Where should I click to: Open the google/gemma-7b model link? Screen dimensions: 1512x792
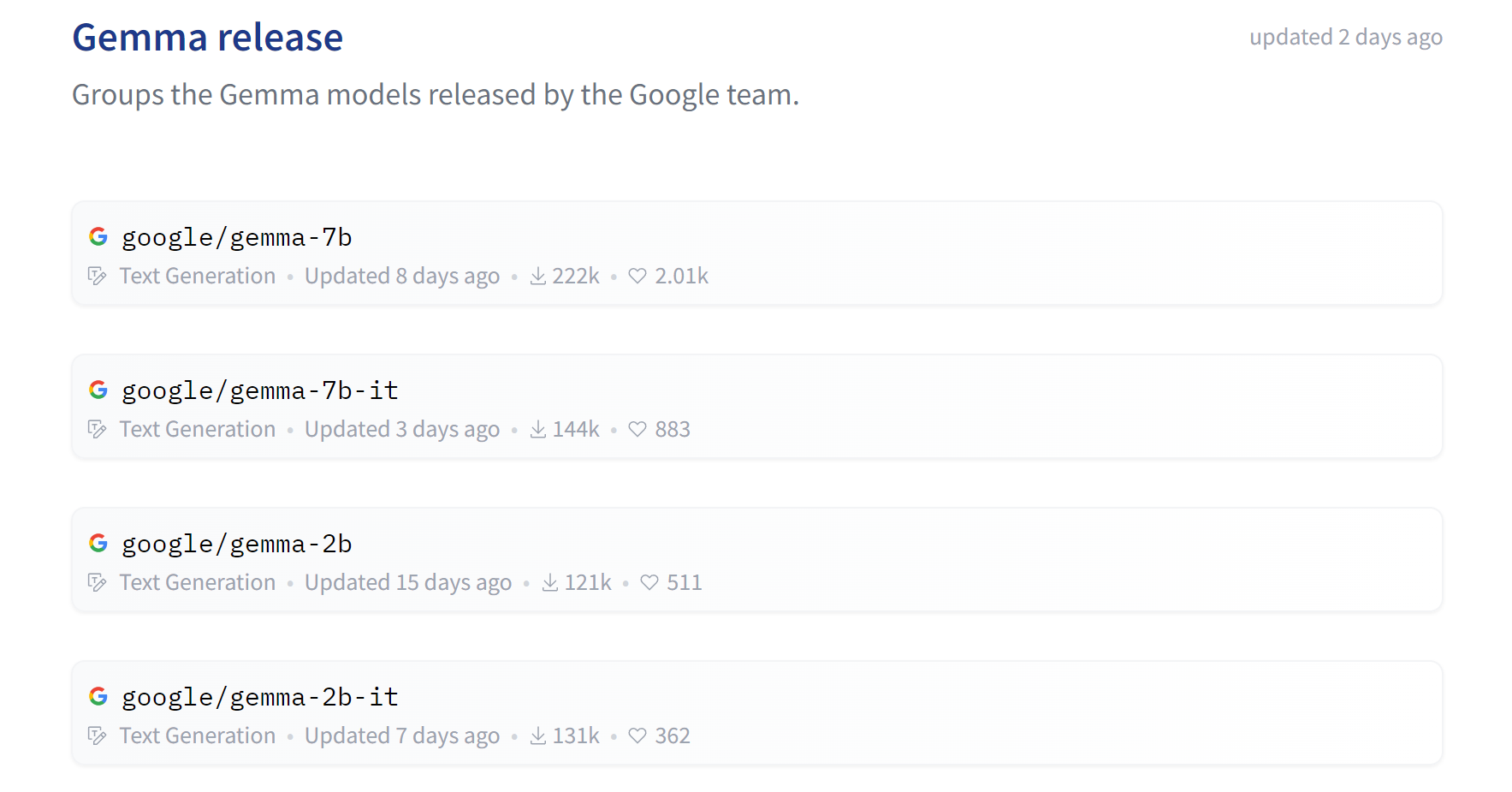(x=237, y=237)
